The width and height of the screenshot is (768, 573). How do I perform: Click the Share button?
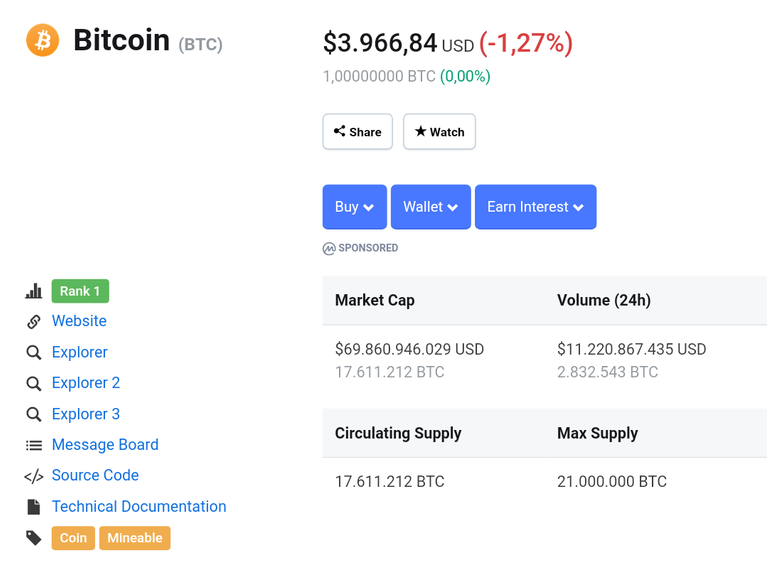point(358,132)
